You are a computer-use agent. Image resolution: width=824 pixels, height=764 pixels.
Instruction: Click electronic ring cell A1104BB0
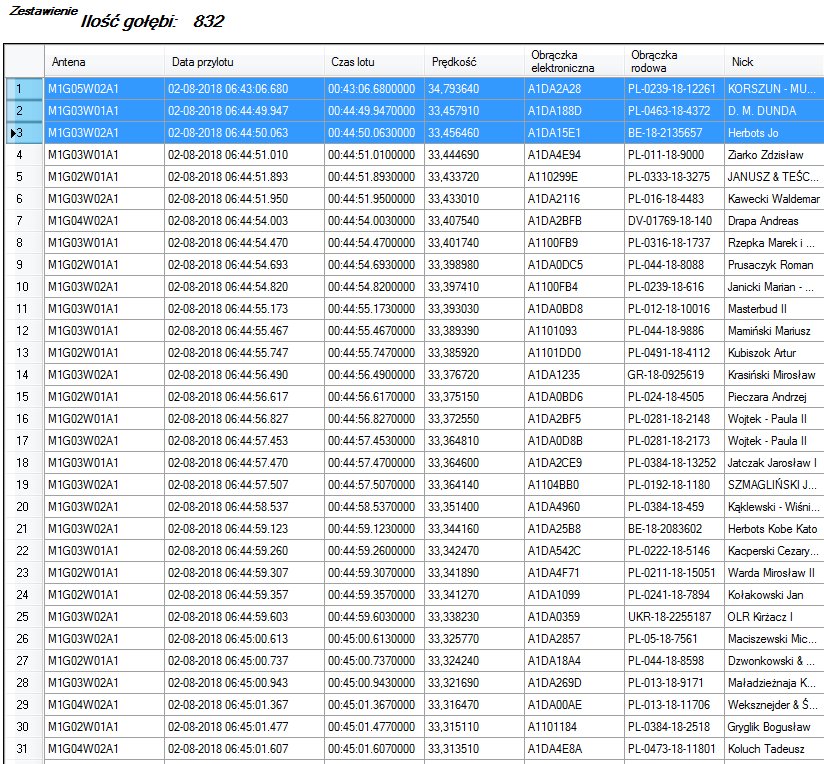(574, 485)
